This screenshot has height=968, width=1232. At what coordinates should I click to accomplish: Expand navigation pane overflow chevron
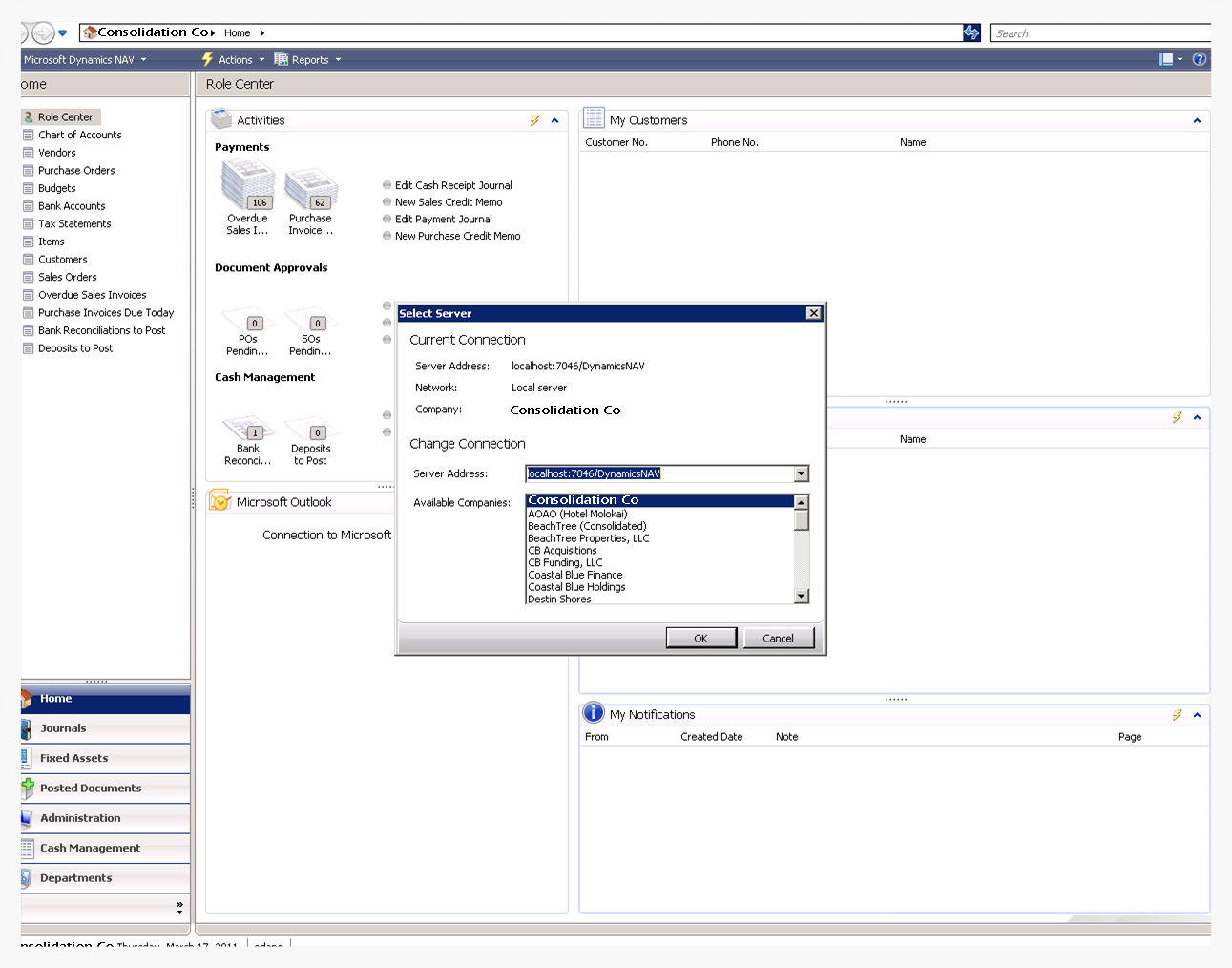(179, 907)
